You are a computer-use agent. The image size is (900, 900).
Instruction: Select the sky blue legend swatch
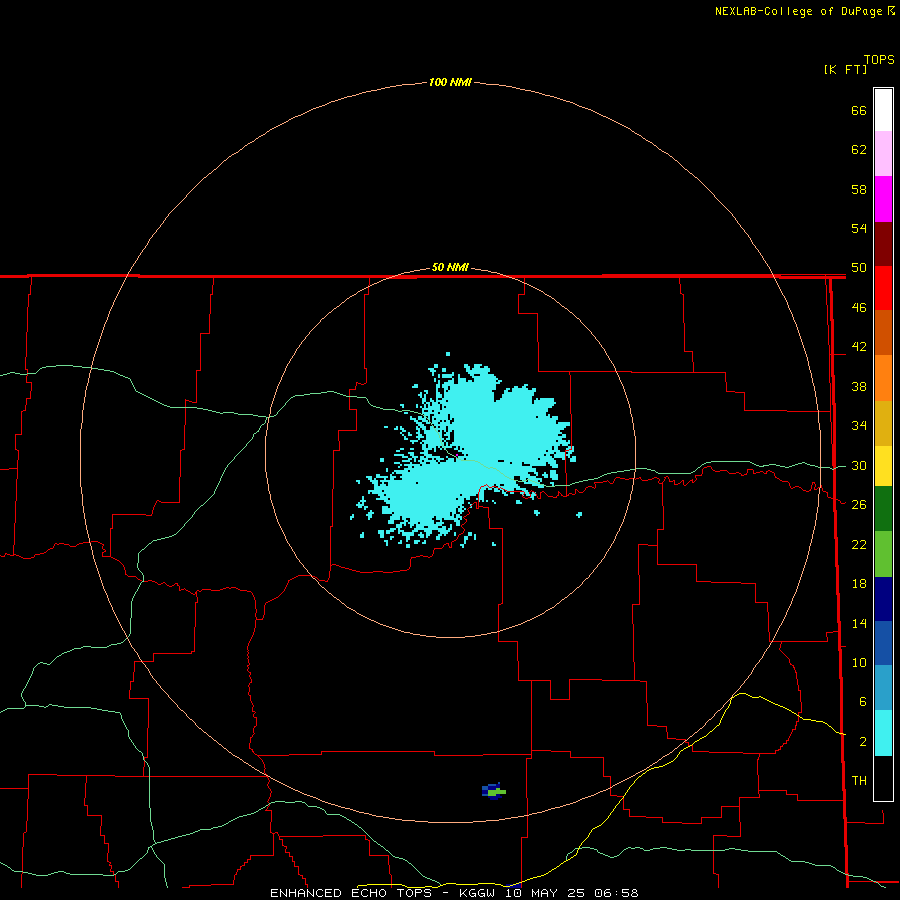pyautogui.click(x=883, y=688)
